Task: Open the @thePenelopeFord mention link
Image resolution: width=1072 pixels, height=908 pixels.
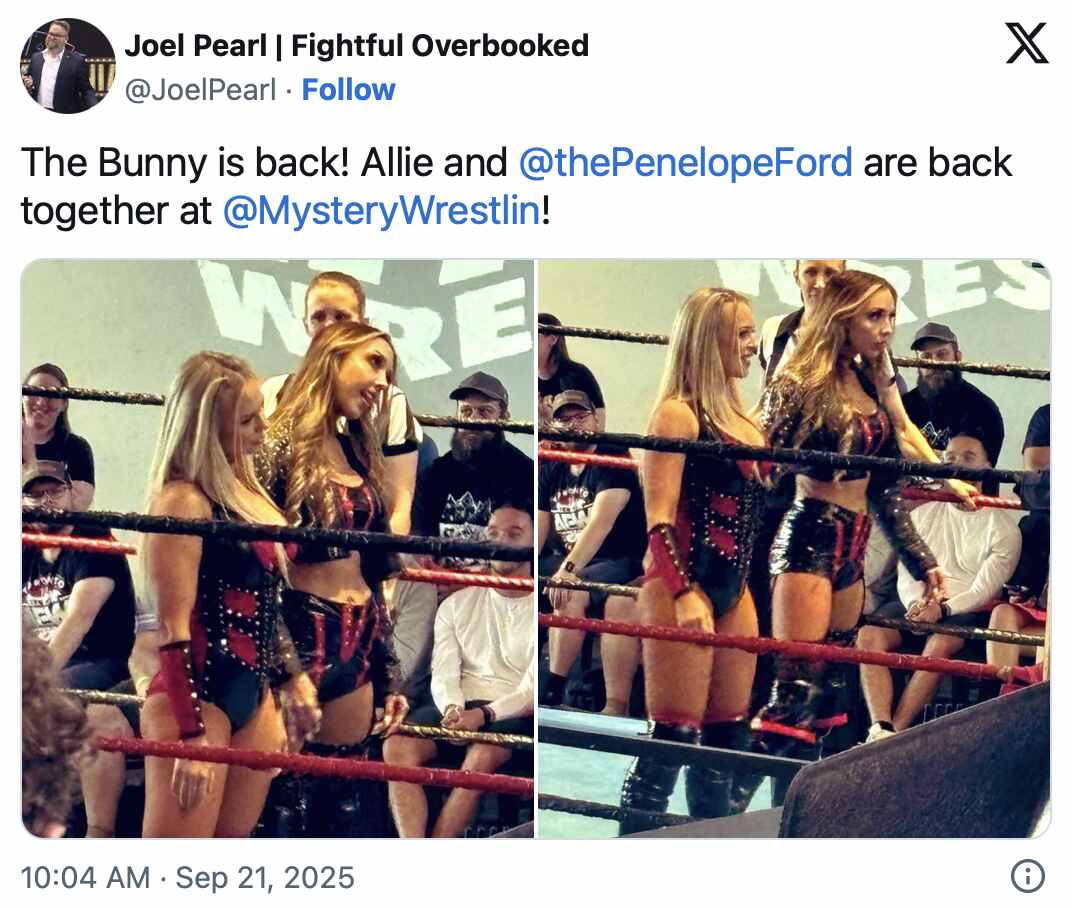Action: click(686, 163)
